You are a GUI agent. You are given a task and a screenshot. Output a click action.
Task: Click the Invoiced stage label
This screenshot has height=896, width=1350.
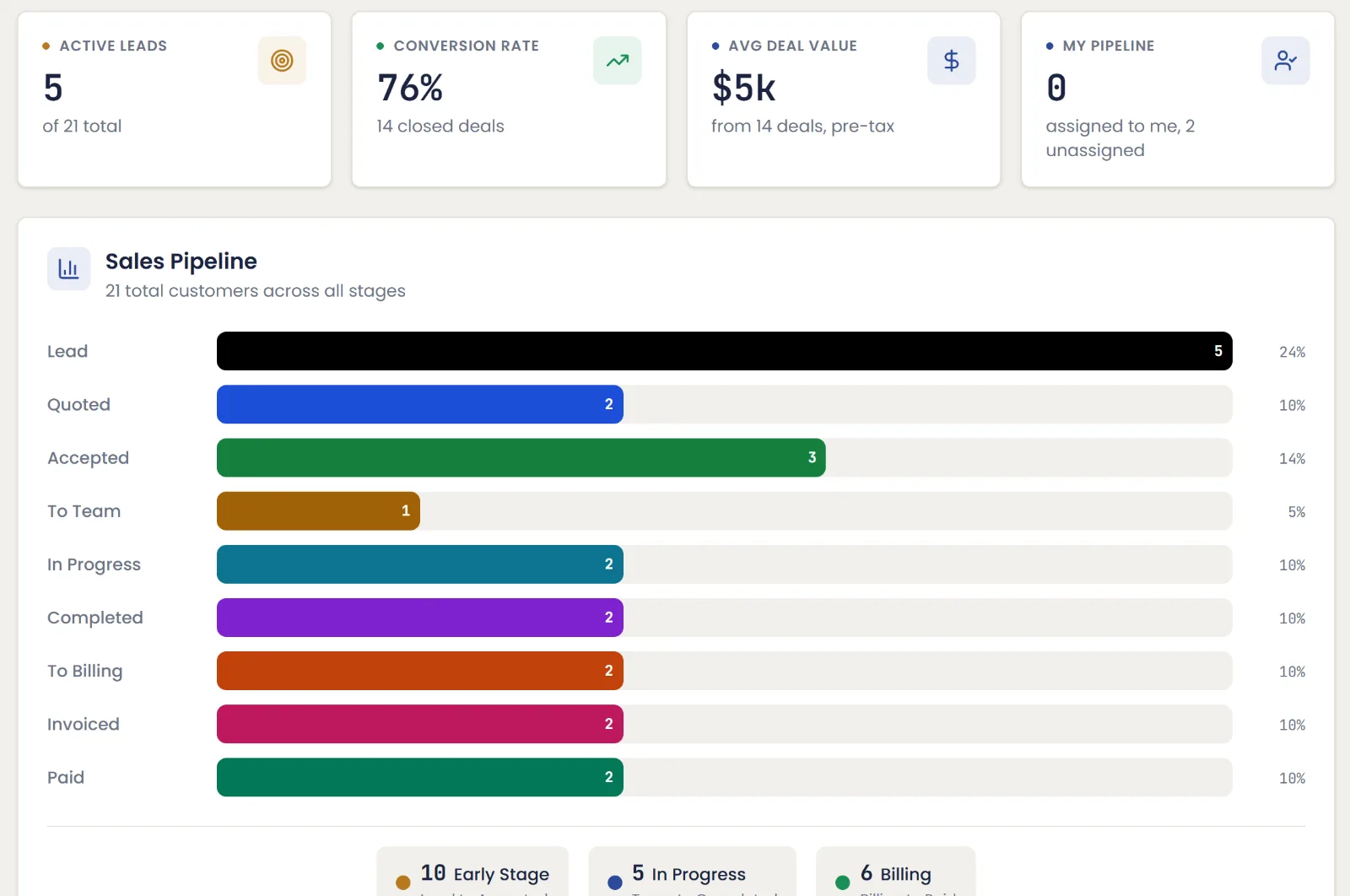click(x=84, y=724)
